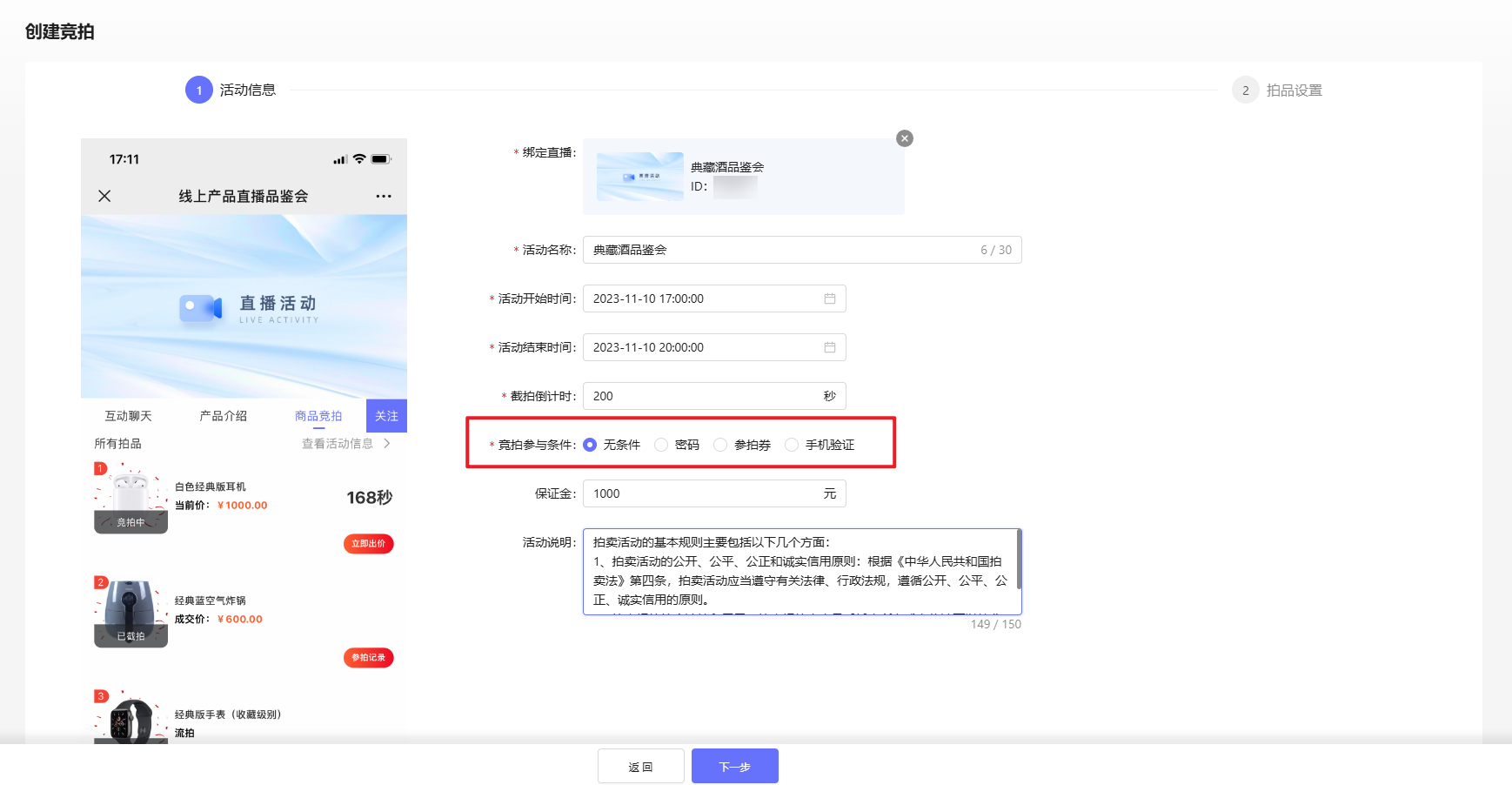
Task: Expand 查看活动信息 chevron
Action: [387, 444]
